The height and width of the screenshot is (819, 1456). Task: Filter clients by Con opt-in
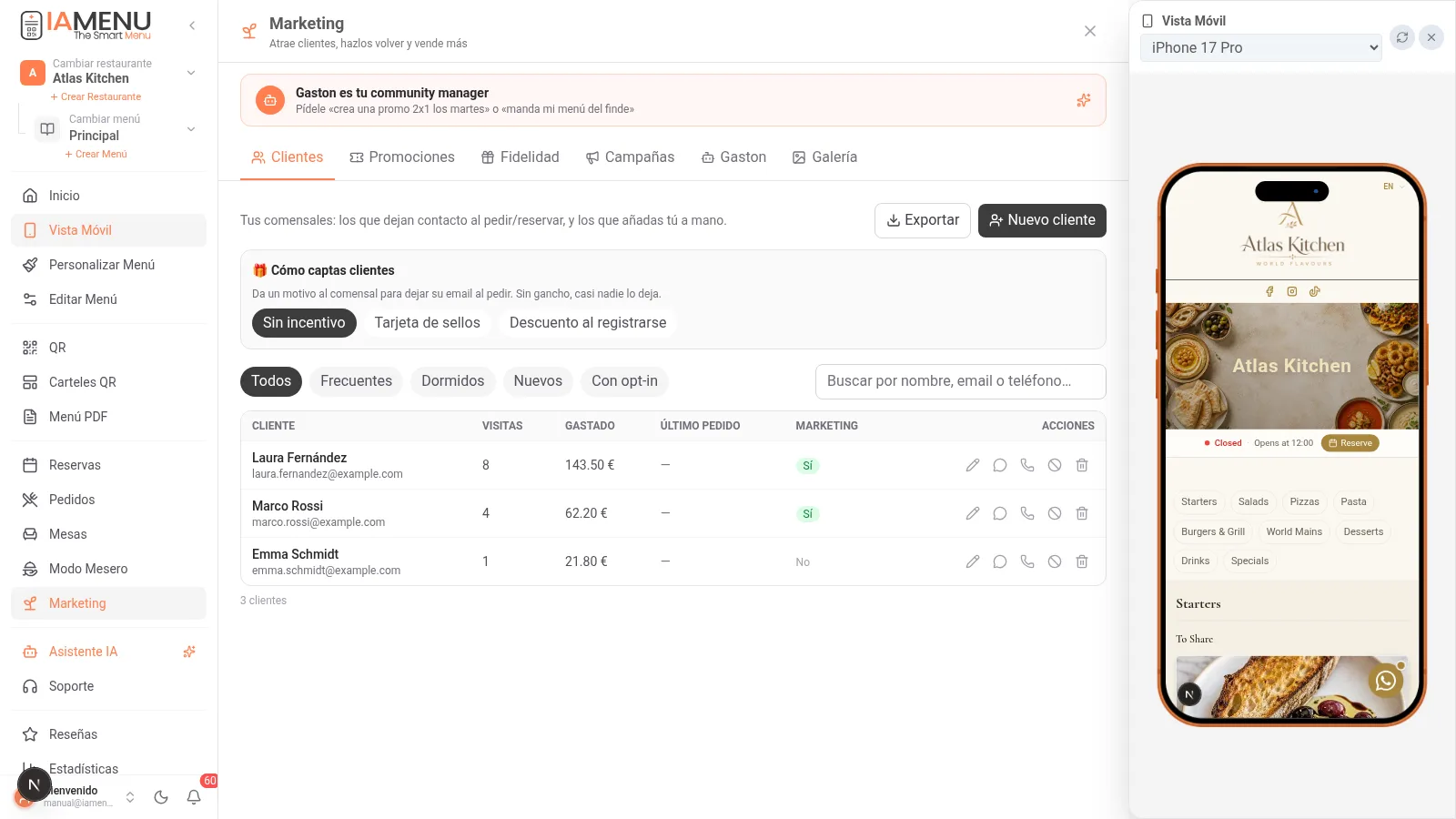[624, 381]
